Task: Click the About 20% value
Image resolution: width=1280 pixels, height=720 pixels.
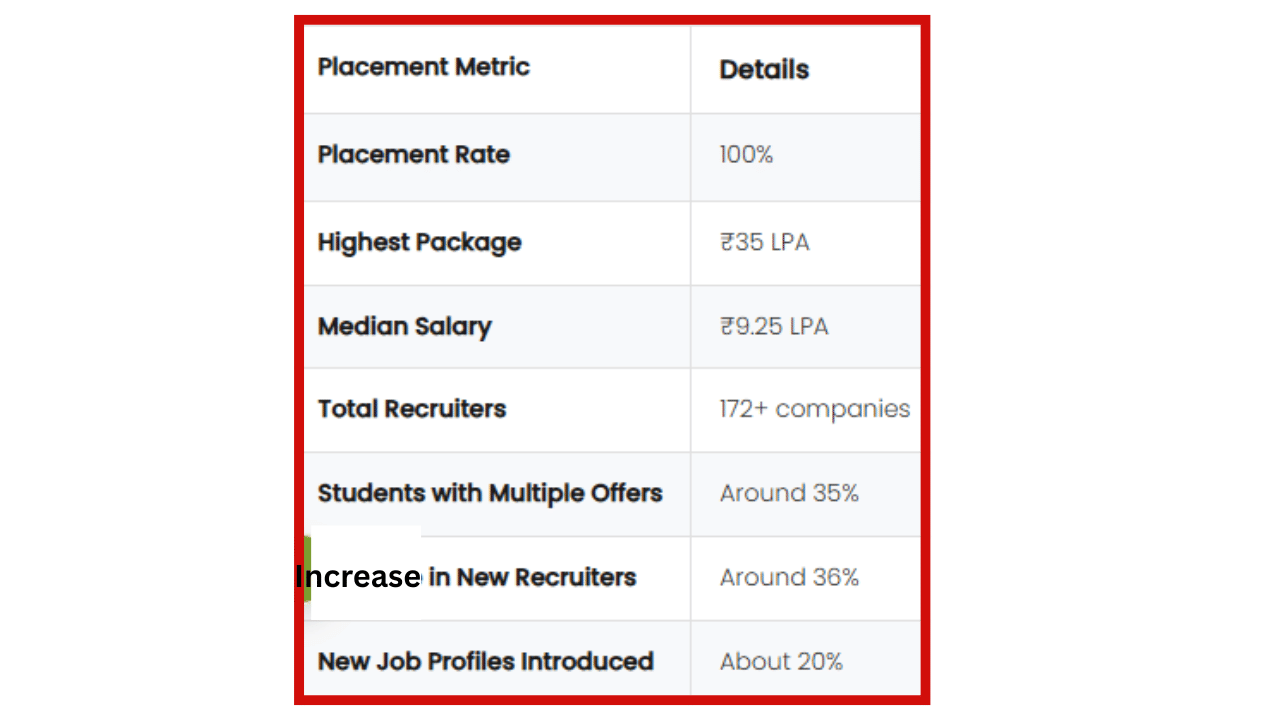Action: tap(781, 661)
